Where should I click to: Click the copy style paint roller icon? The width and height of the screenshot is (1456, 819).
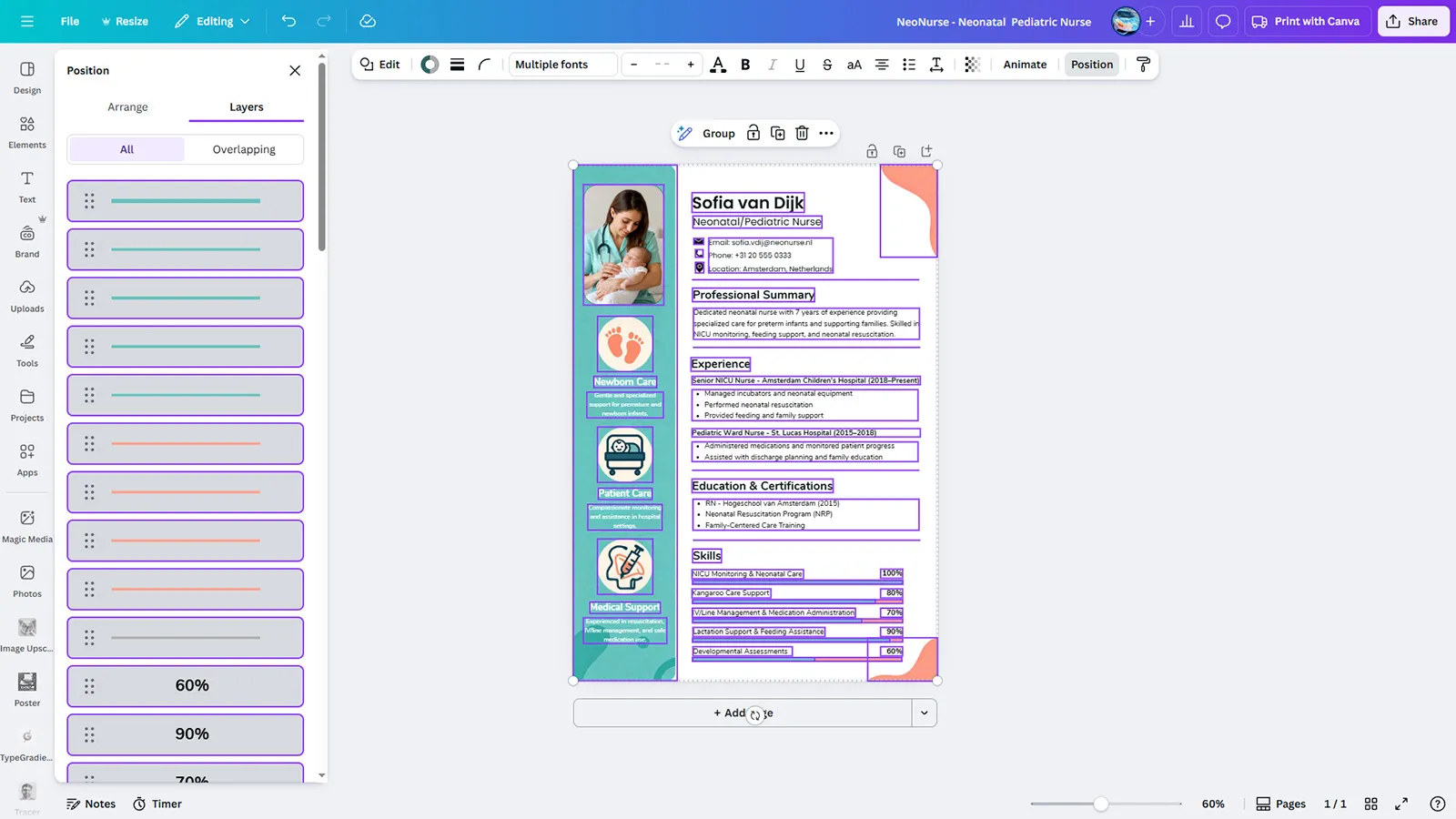click(x=1143, y=65)
